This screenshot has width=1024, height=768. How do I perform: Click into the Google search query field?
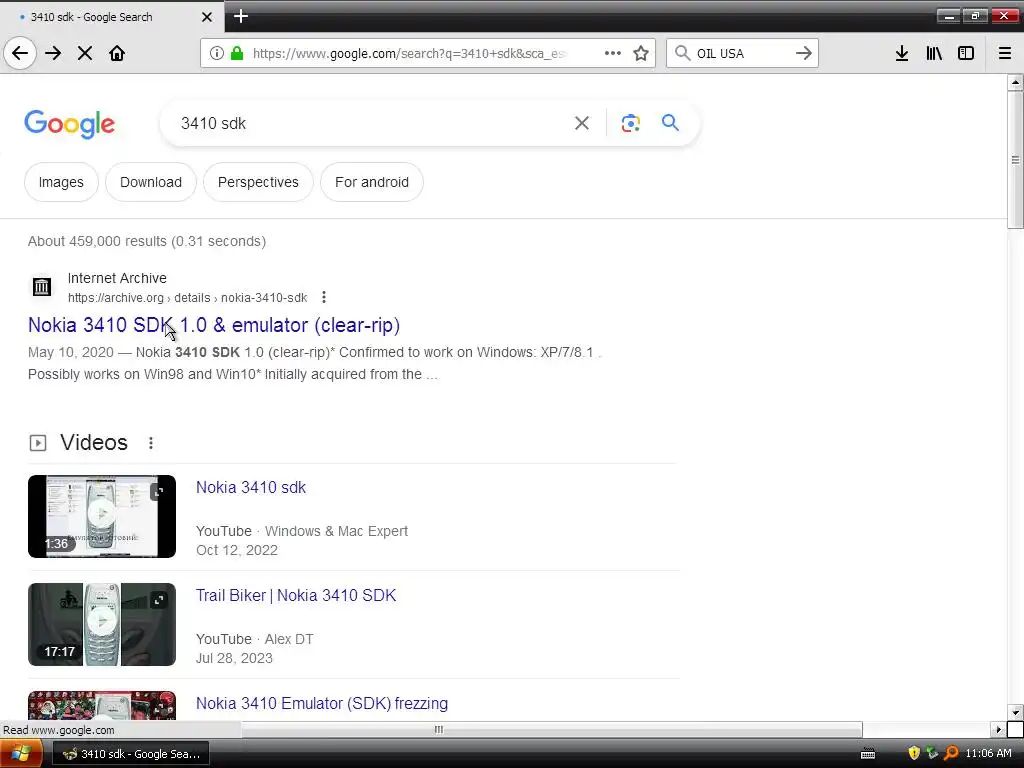372,123
